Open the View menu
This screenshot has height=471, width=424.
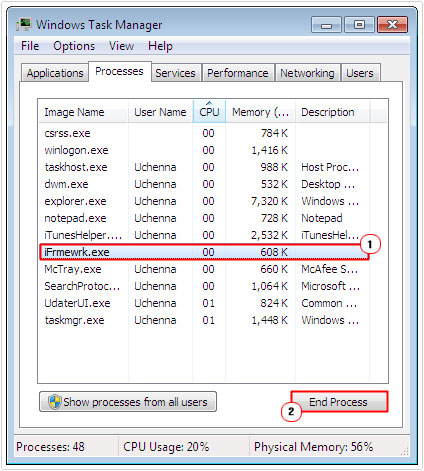point(121,46)
